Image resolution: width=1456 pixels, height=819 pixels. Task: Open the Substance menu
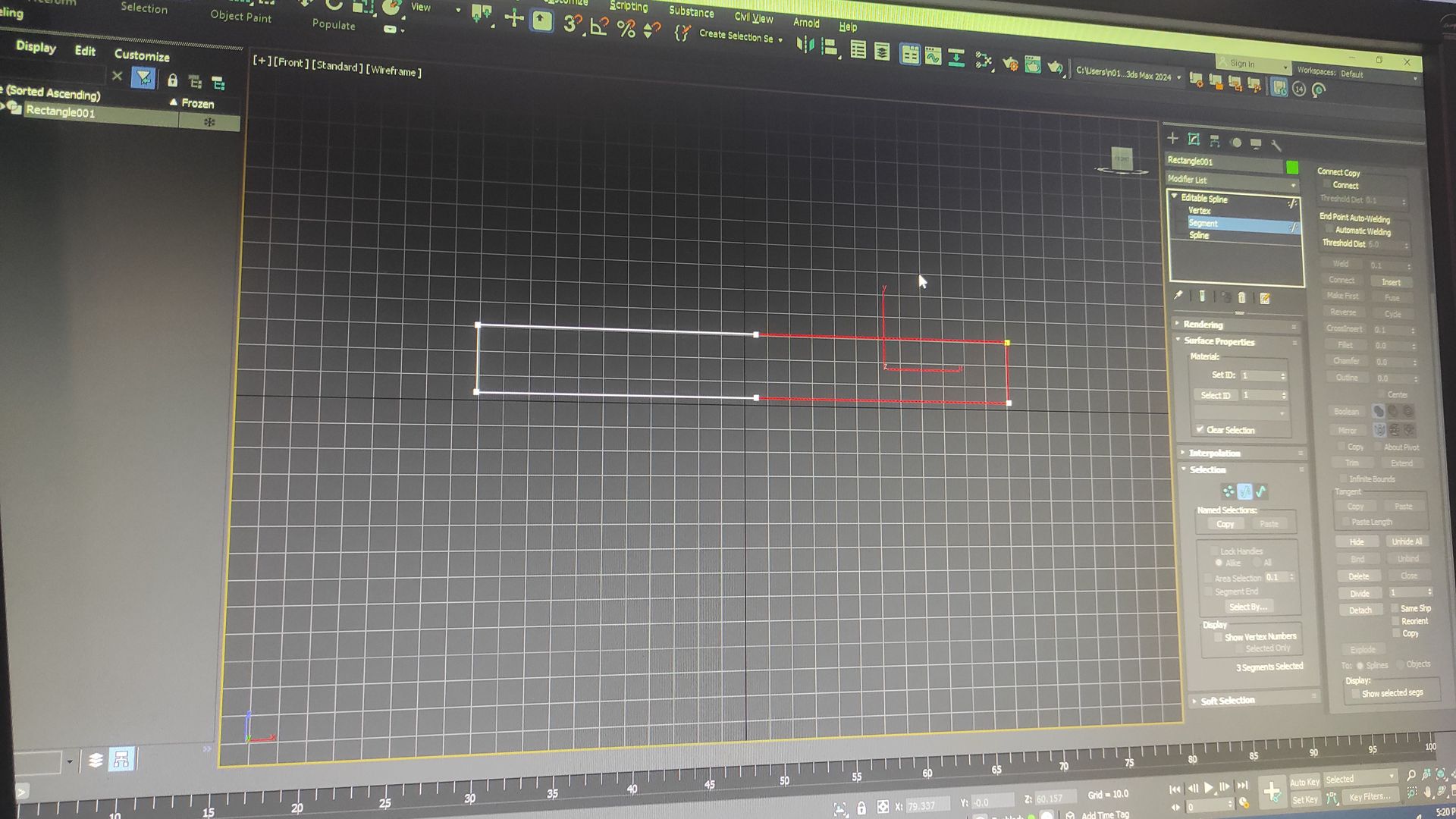(691, 11)
